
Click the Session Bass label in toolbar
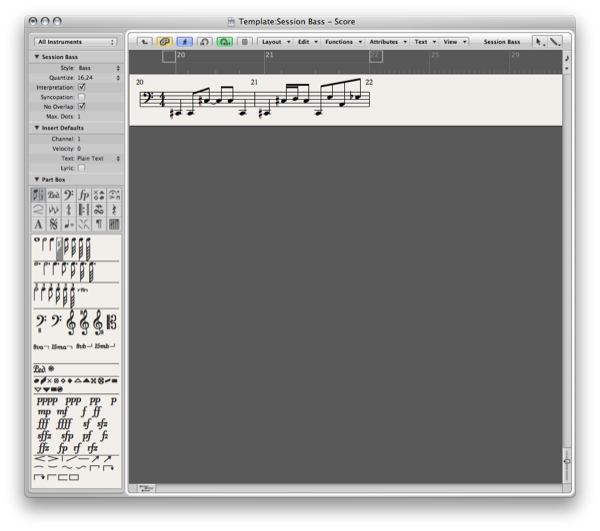[x=501, y=42]
